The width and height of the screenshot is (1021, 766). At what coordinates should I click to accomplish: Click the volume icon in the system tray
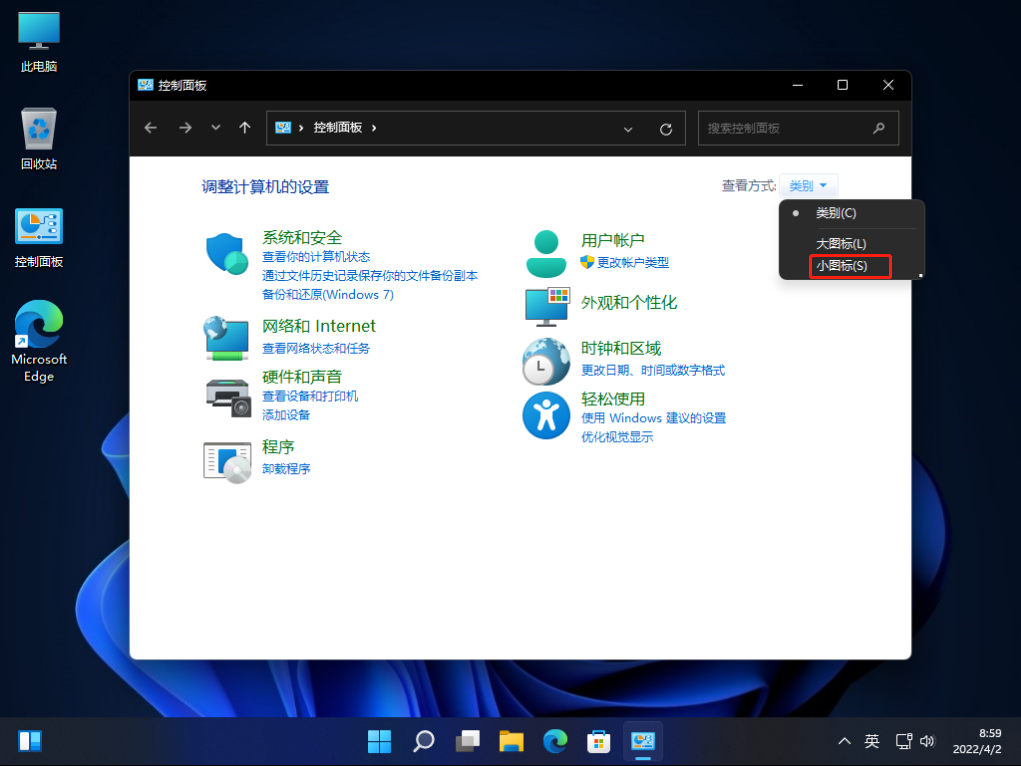point(927,741)
